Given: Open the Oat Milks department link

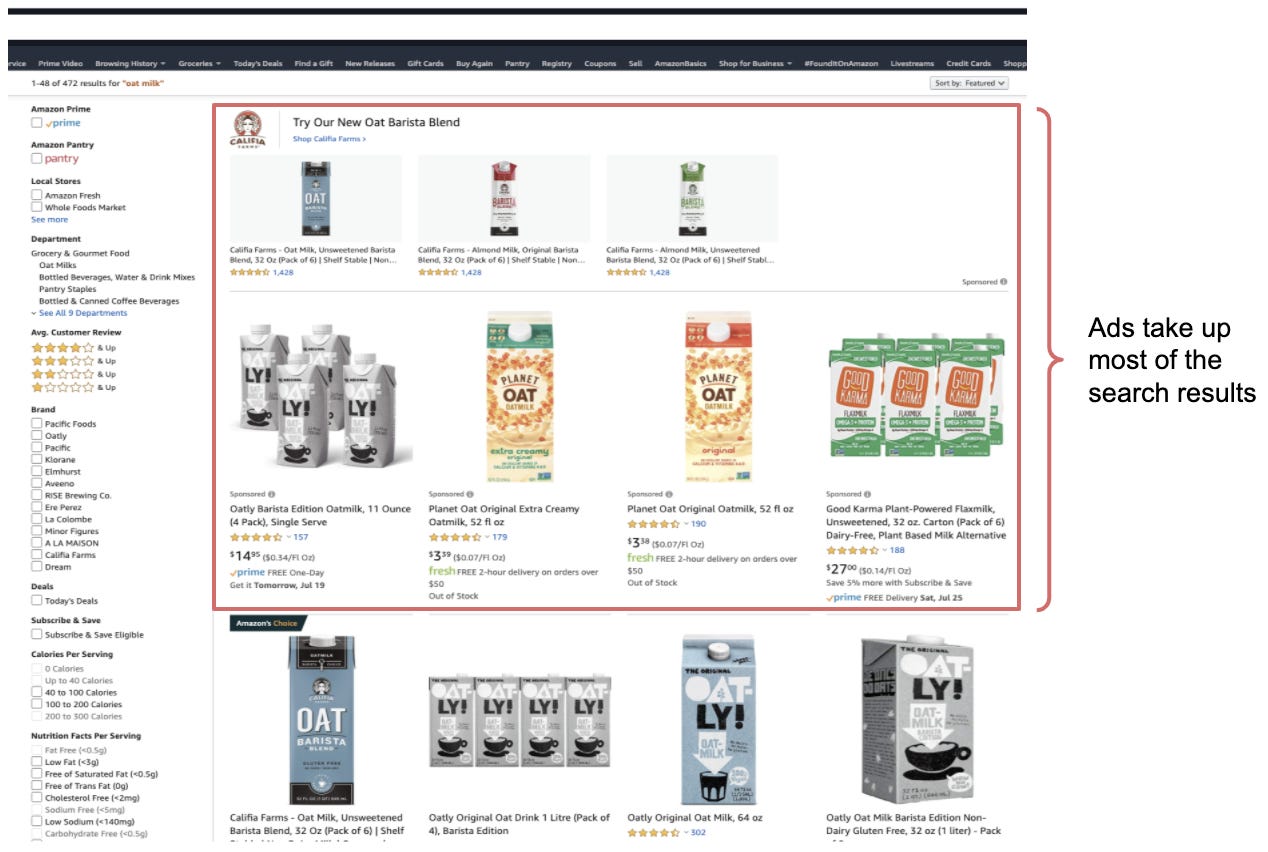Looking at the screenshot, I should [57, 265].
